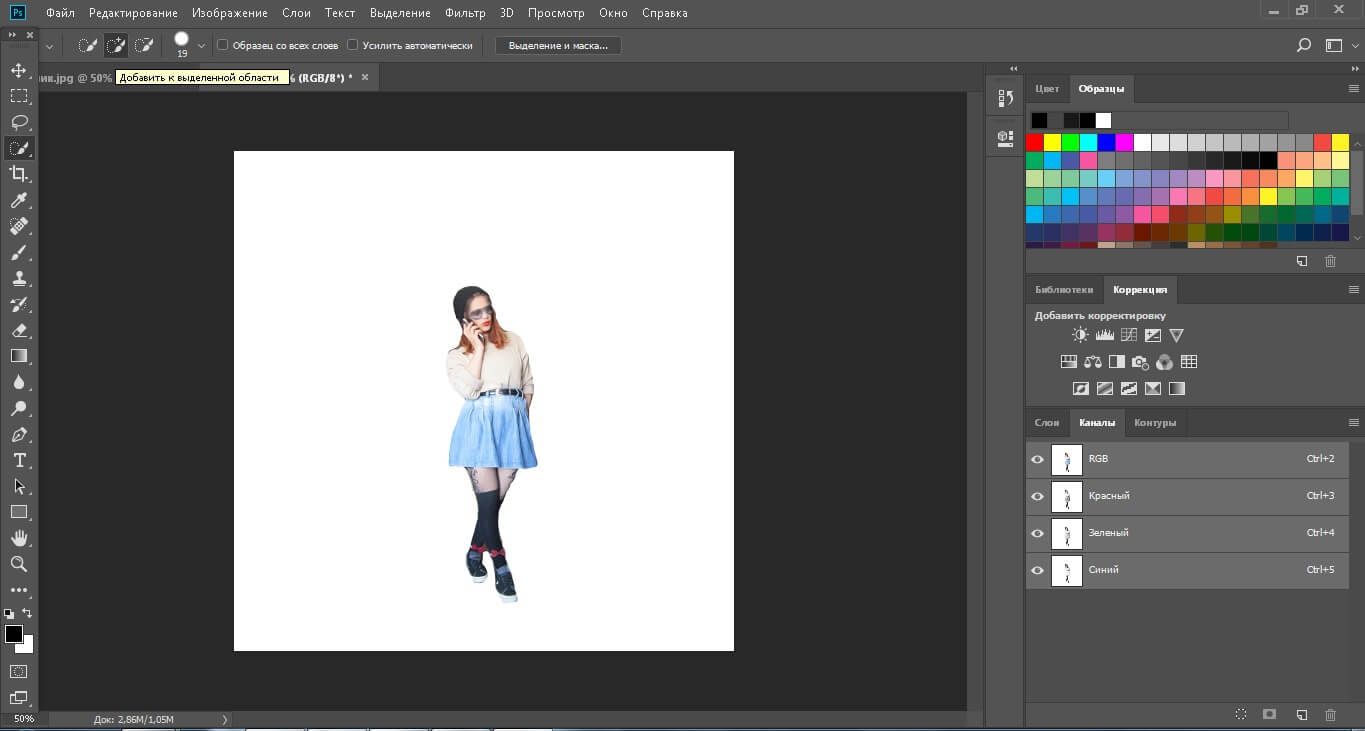
Task: Enable 'Усилить автоматически' checkbox
Action: (x=352, y=45)
